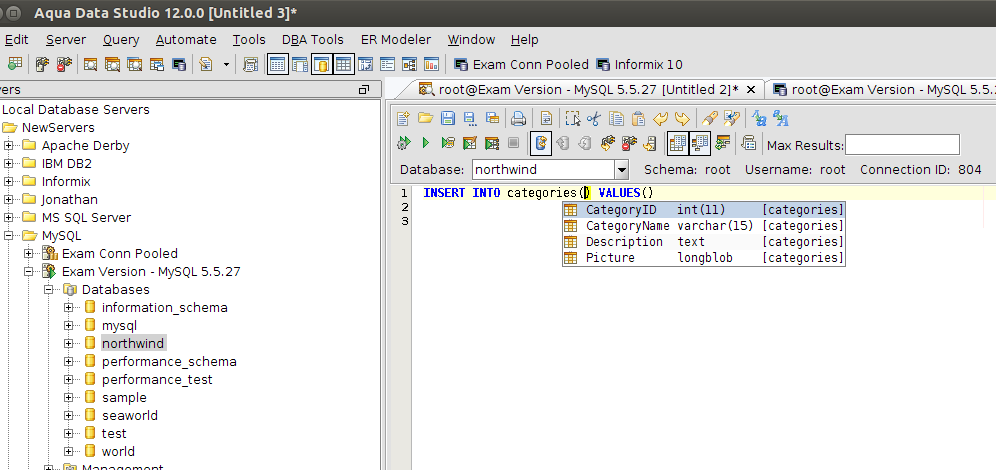Open the Automate menu
The height and width of the screenshot is (470, 996).
[x=186, y=39]
